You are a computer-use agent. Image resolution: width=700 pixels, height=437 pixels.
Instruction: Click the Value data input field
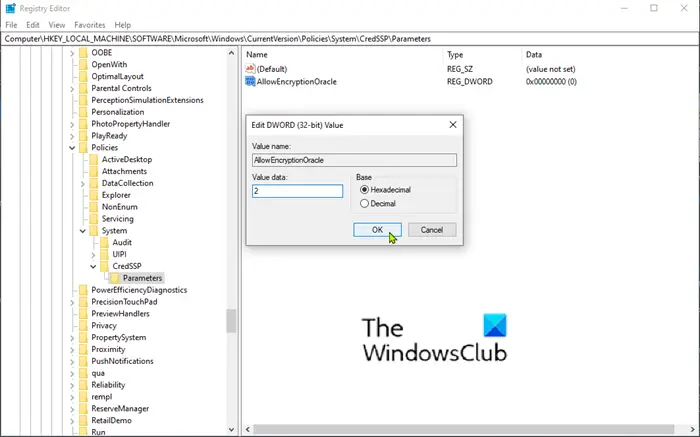[297, 191]
